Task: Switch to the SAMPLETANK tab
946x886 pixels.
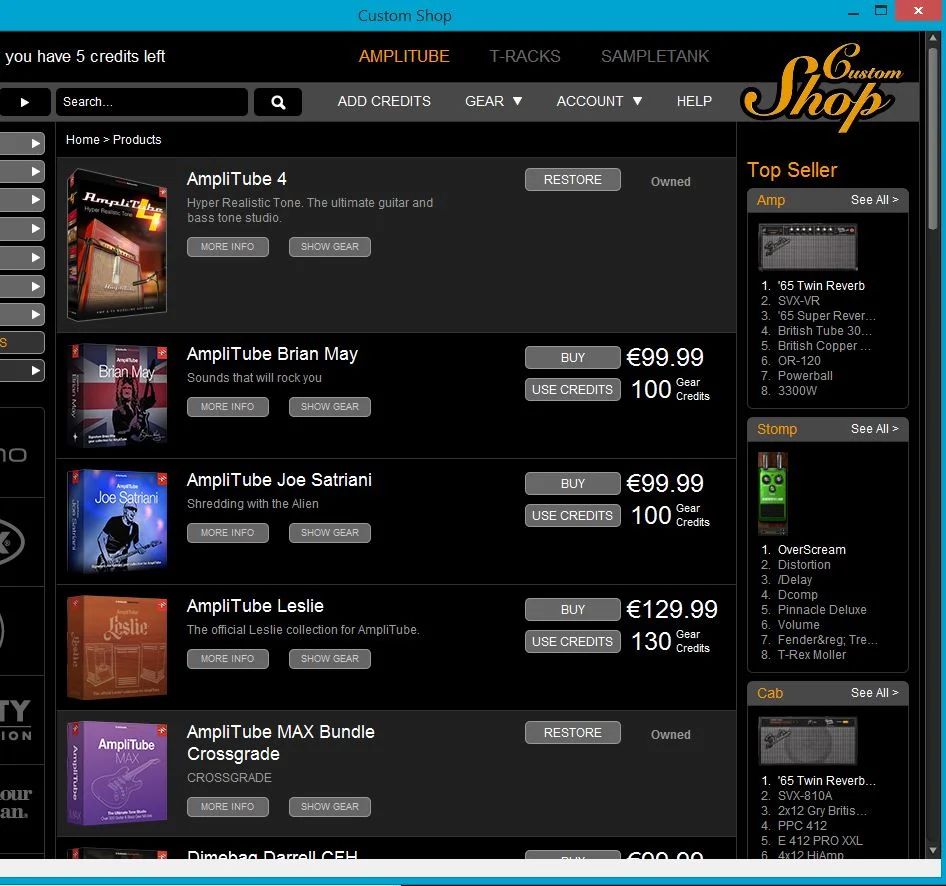Action: (655, 56)
